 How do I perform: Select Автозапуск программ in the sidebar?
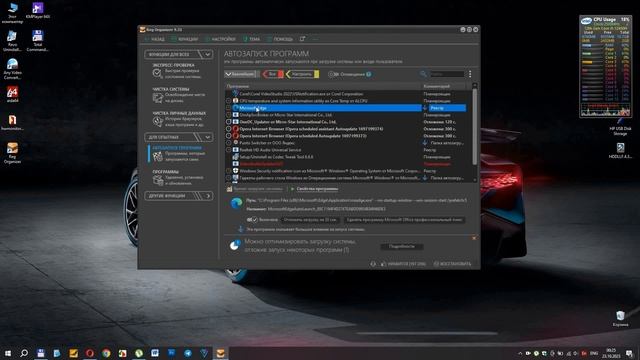178,153
